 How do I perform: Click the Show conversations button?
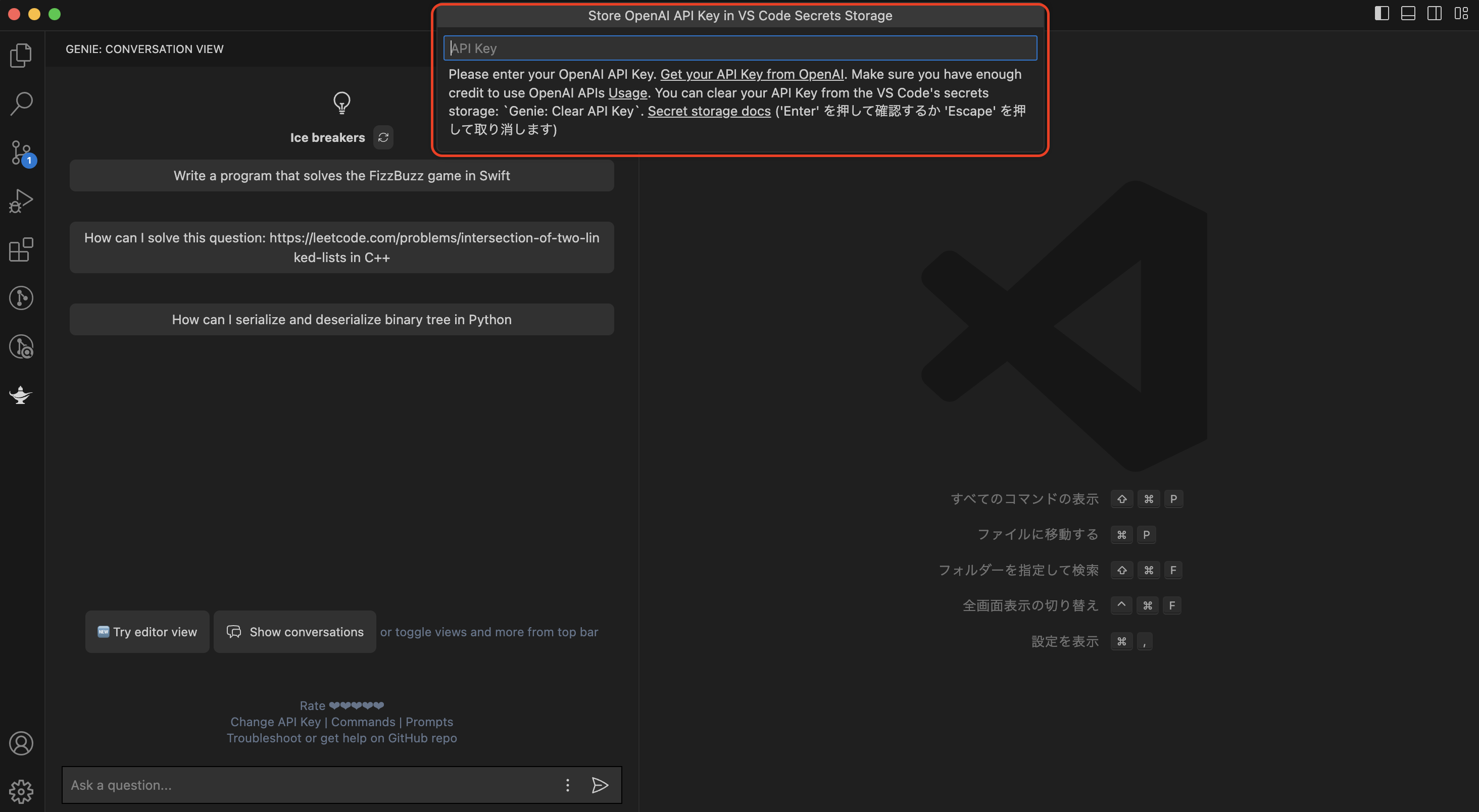pyautogui.click(x=295, y=632)
